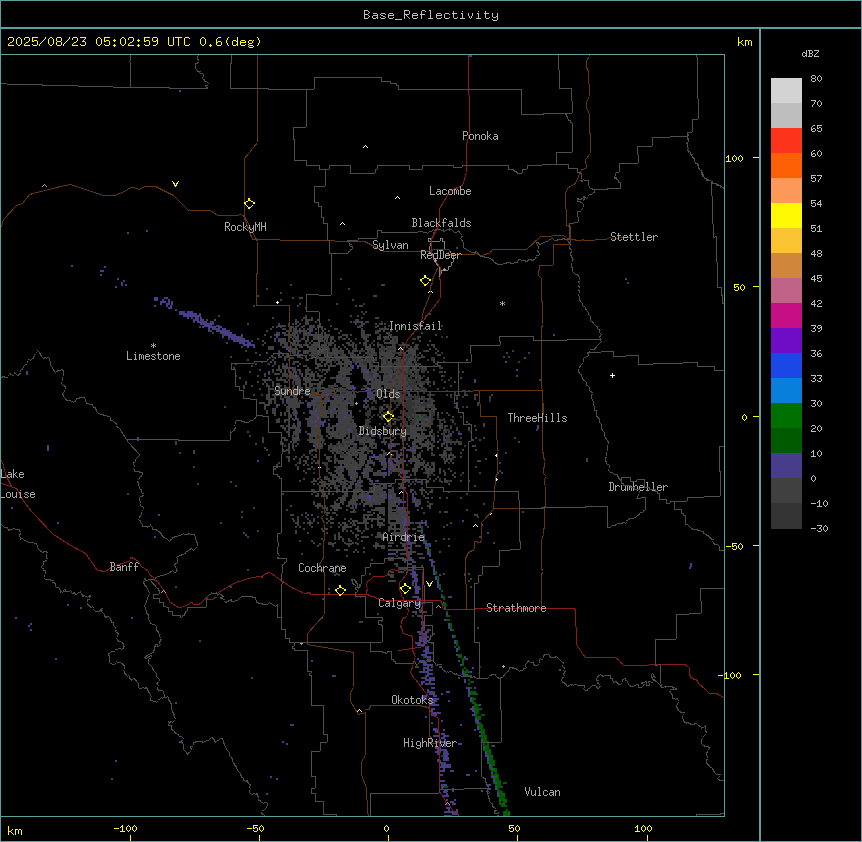This screenshot has height=842, width=862.
Task: Click the km unit label at bottom left
Action: click(x=15, y=830)
